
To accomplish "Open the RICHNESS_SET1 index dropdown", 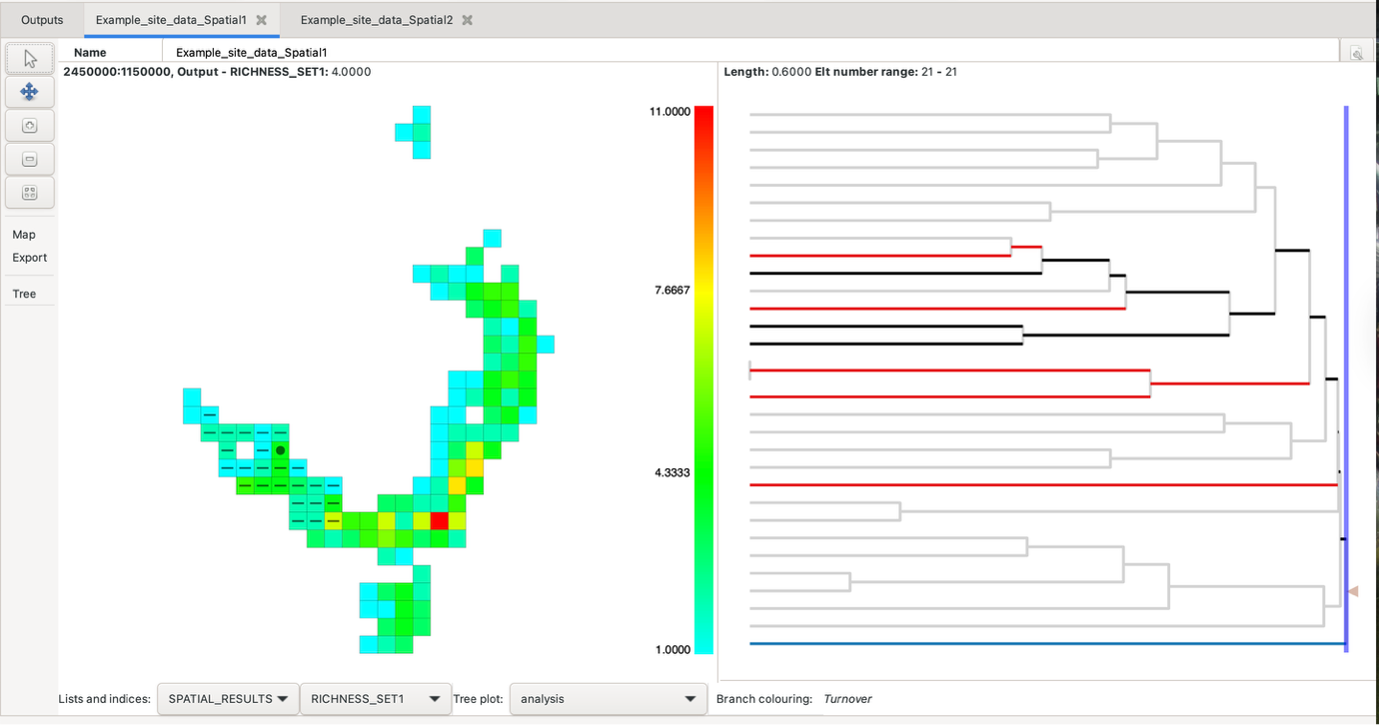I will 375,699.
